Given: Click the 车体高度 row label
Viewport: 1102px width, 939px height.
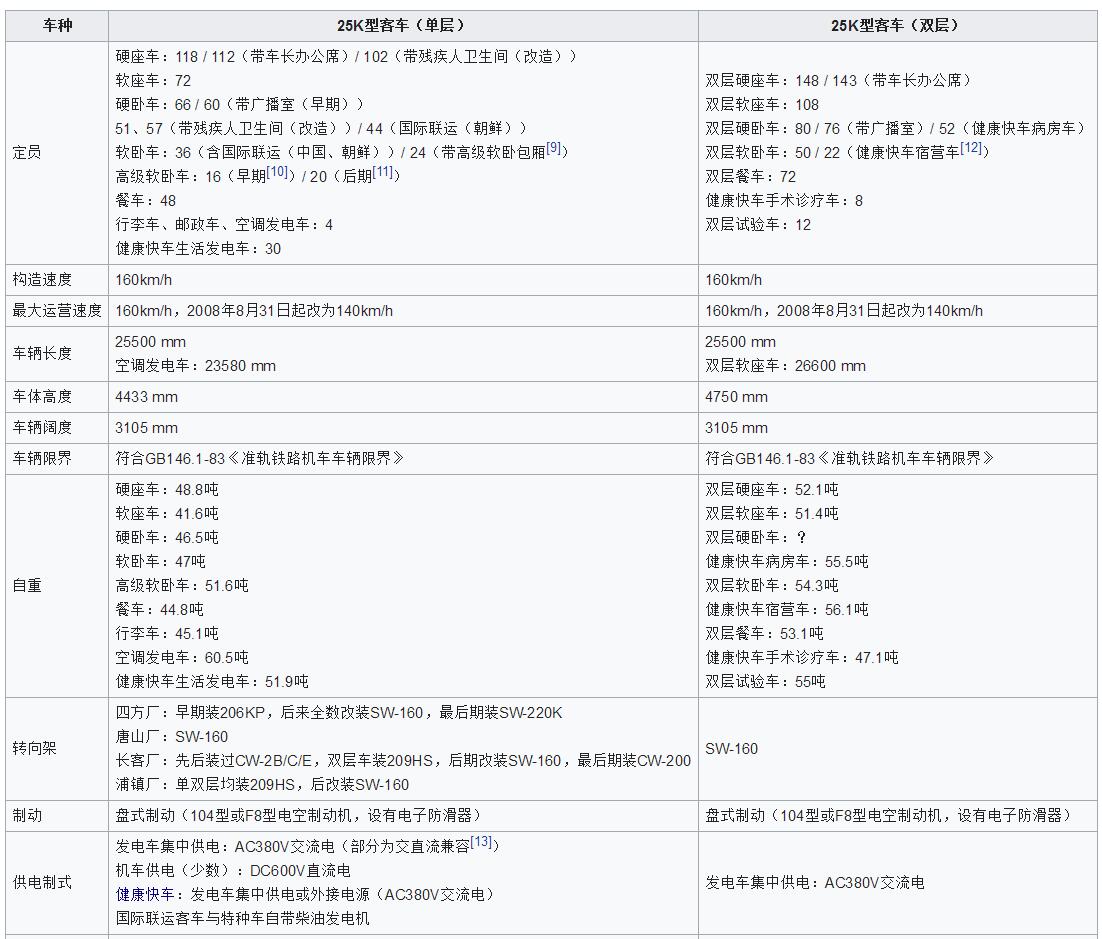Looking at the screenshot, I should [45, 396].
